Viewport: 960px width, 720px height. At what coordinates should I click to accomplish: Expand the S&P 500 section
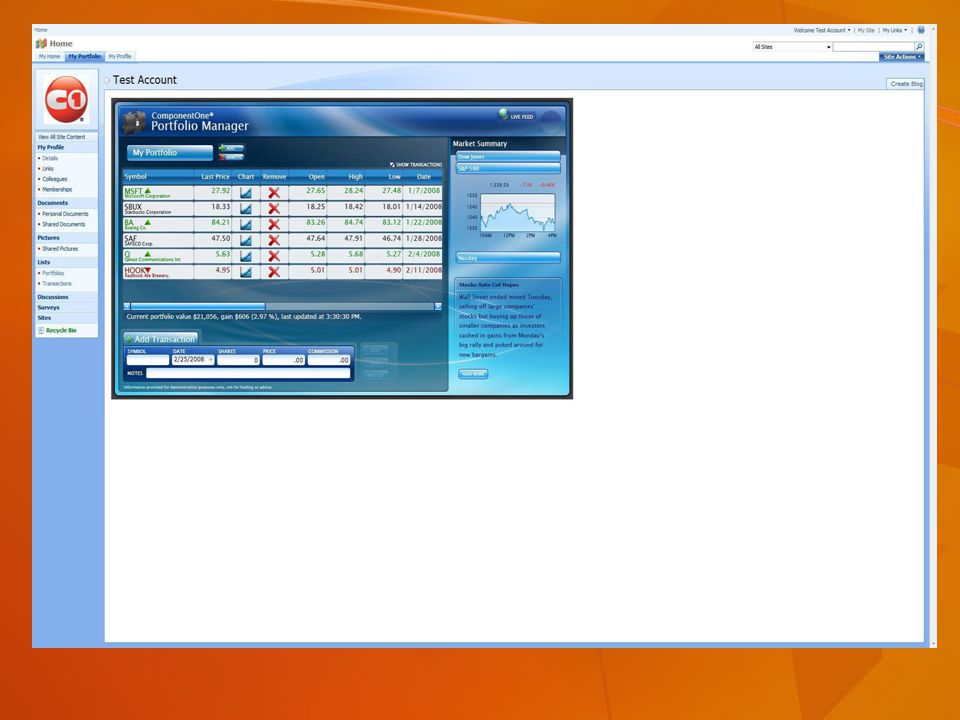pos(508,168)
